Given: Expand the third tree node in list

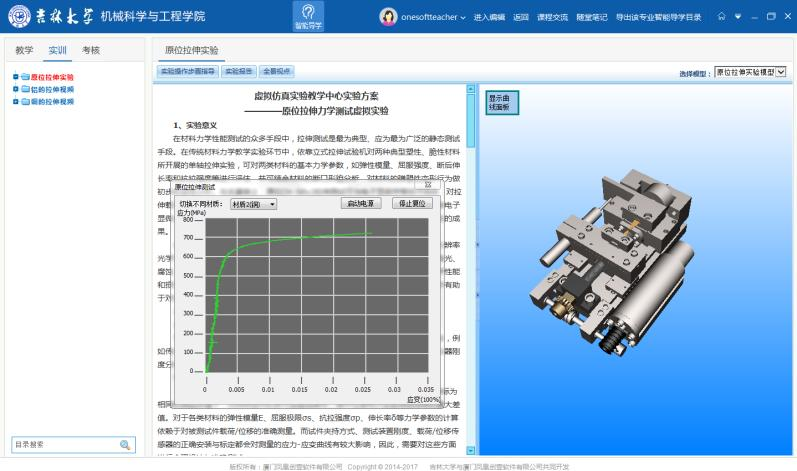Looking at the screenshot, I should [15, 101].
